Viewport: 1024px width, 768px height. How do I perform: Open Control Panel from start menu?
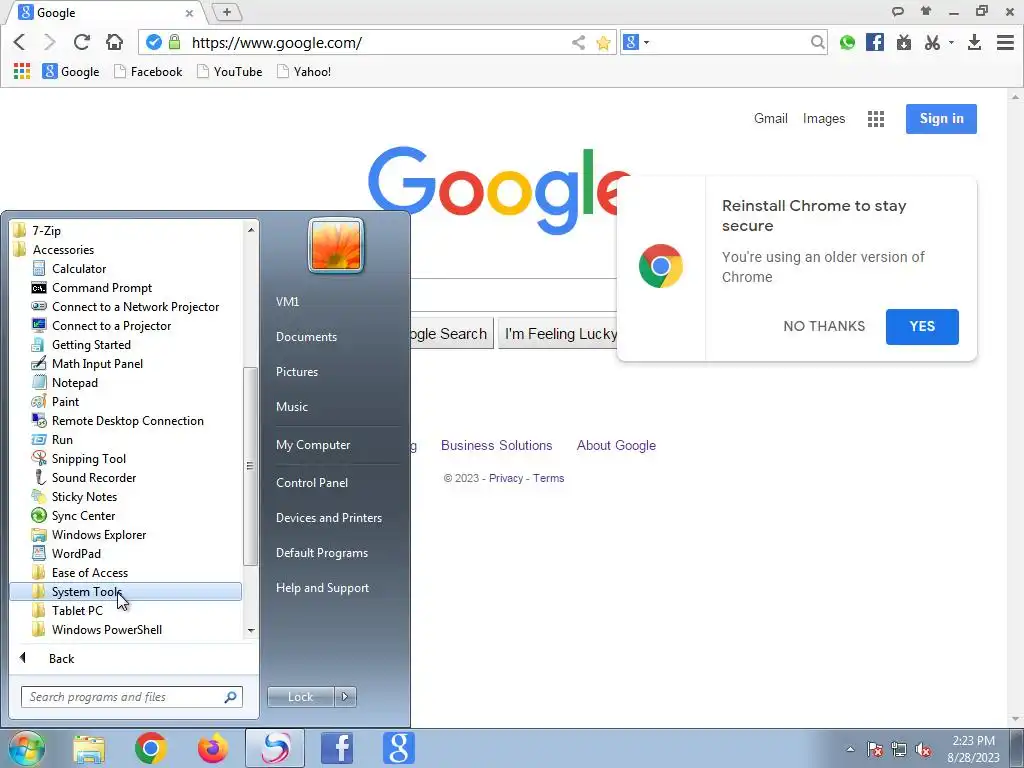[x=312, y=483]
